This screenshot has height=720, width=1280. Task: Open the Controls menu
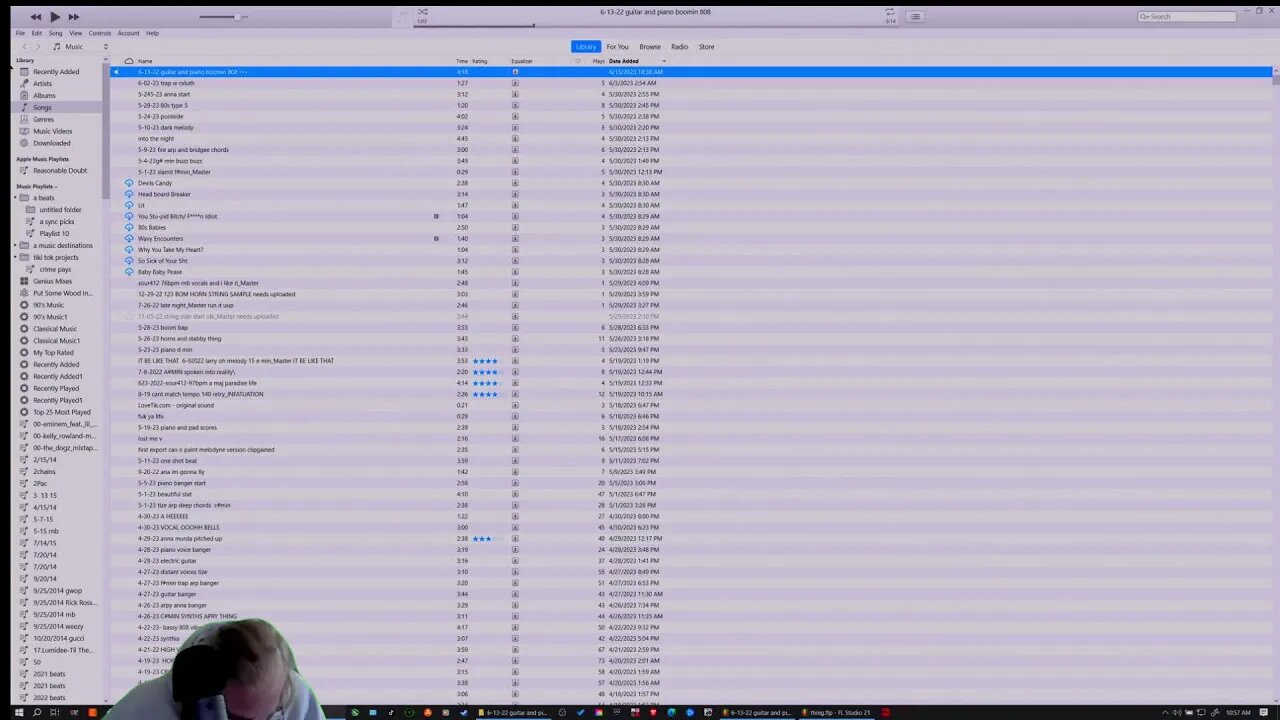click(x=100, y=33)
